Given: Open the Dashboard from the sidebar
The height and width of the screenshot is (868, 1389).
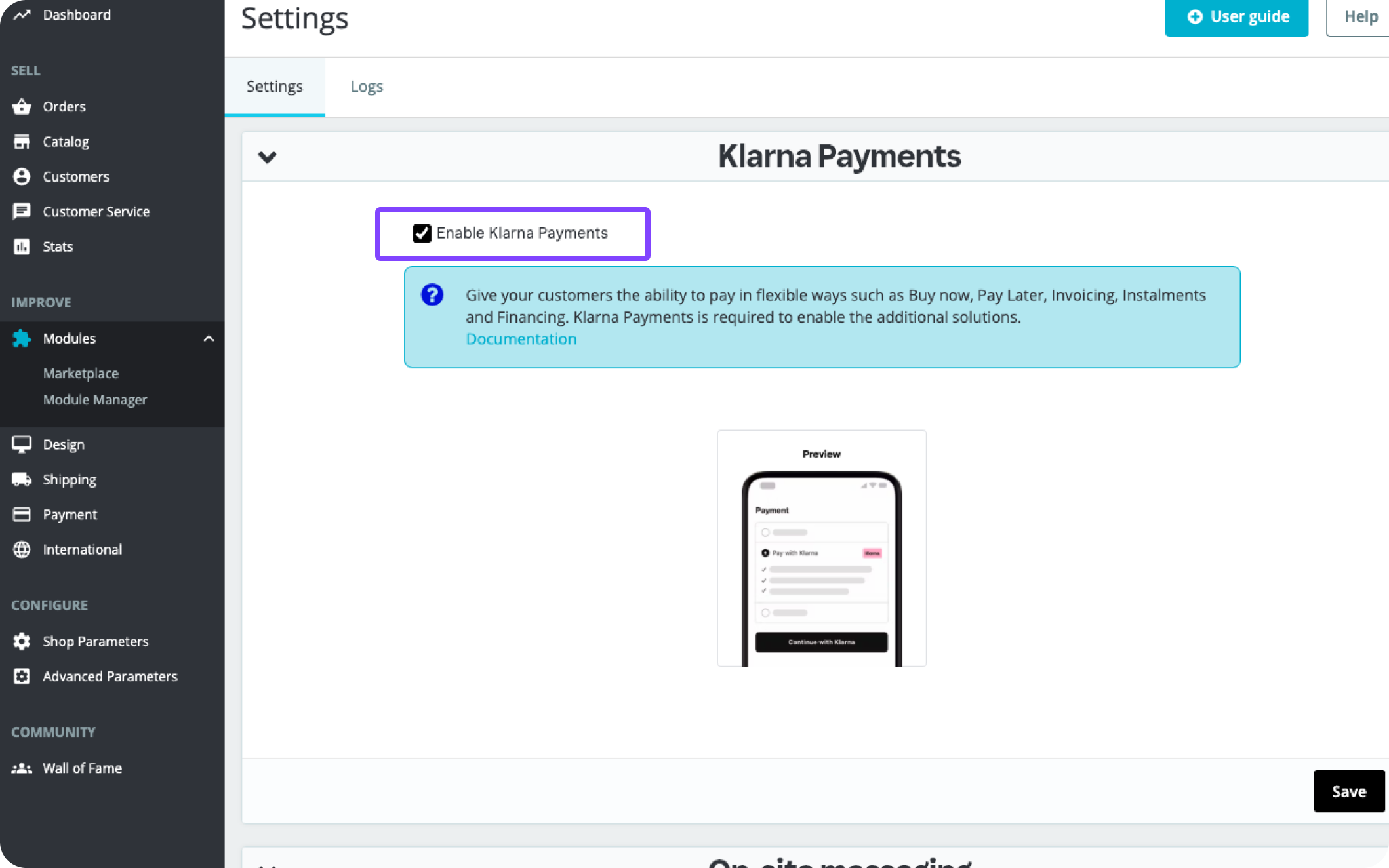Looking at the screenshot, I should 22,14.
